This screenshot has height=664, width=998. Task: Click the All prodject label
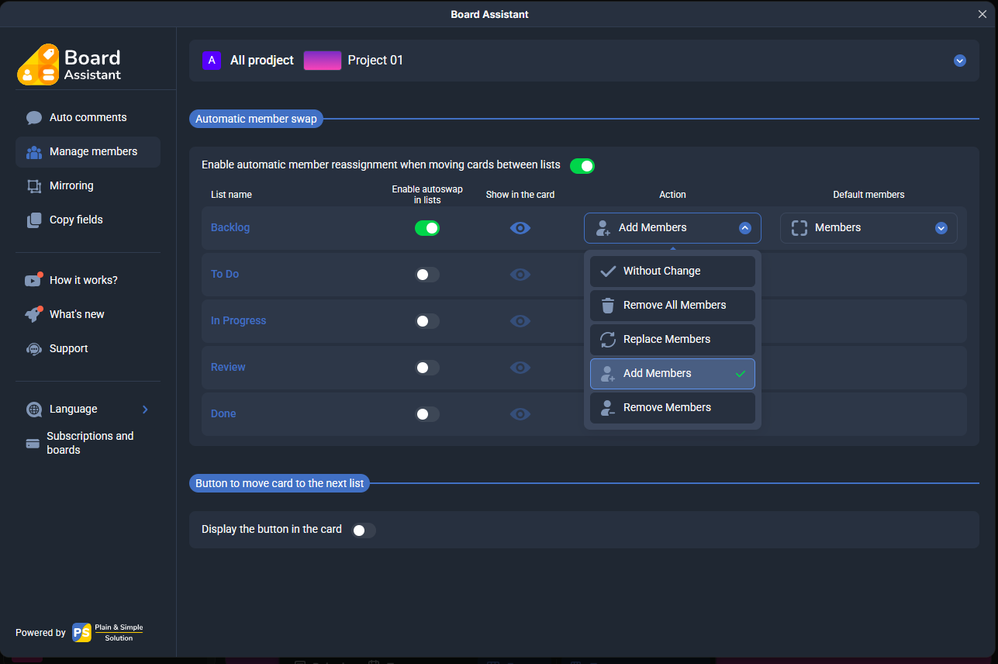pos(262,60)
